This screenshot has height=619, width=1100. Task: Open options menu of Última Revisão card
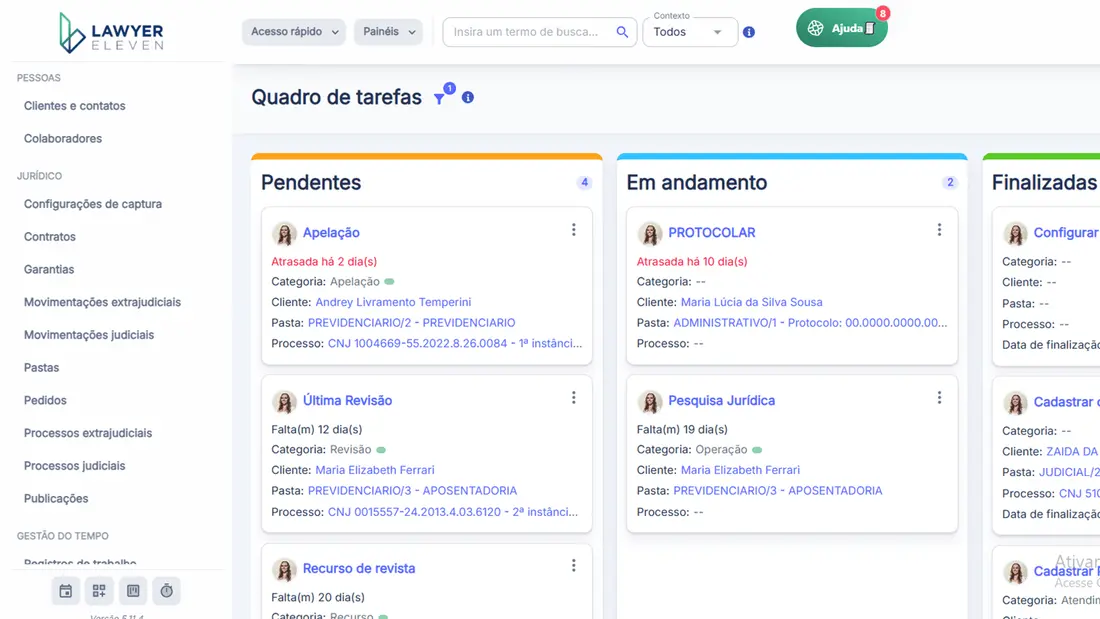tap(574, 398)
